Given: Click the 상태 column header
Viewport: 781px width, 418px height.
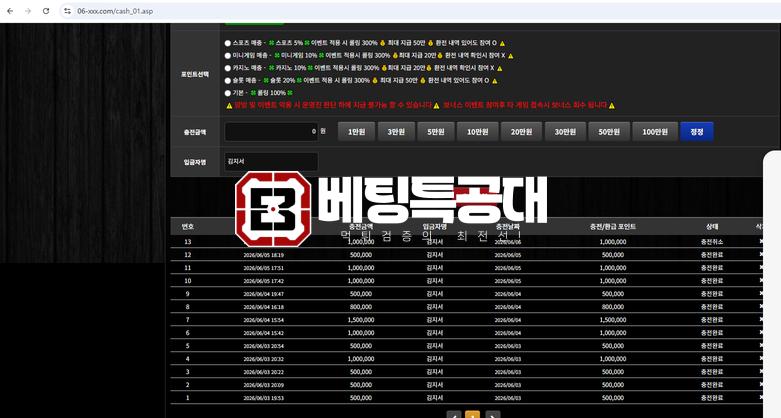Looking at the screenshot, I should click(712, 227).
